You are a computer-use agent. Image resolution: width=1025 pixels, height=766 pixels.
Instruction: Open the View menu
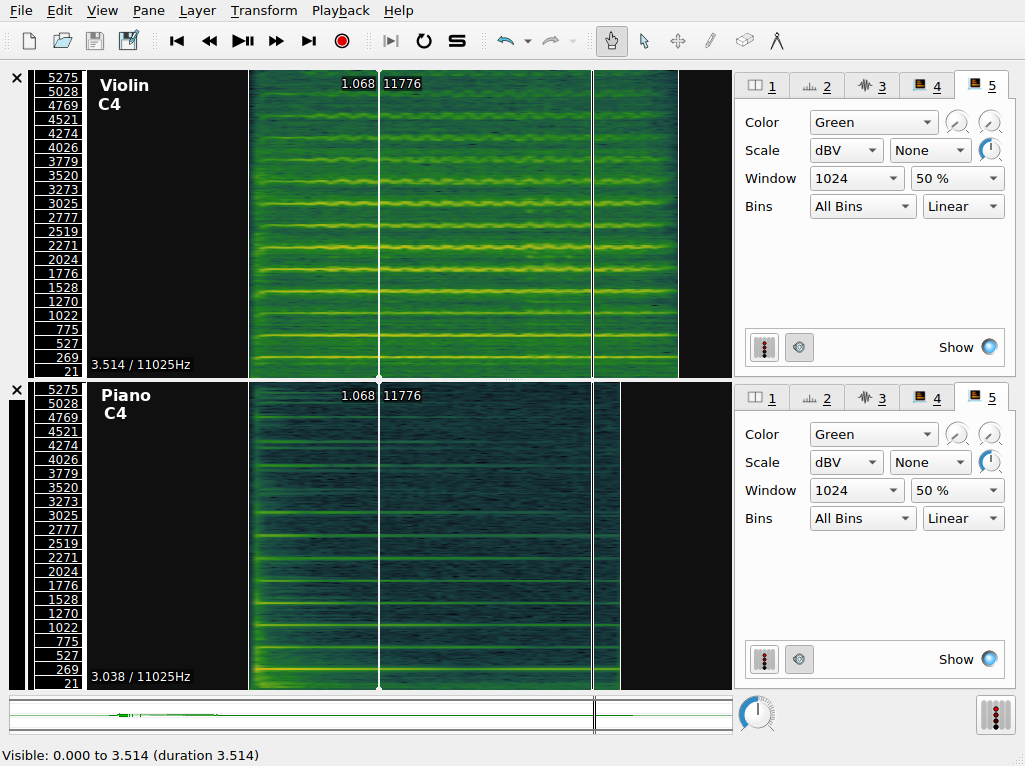tap(103, 10)
